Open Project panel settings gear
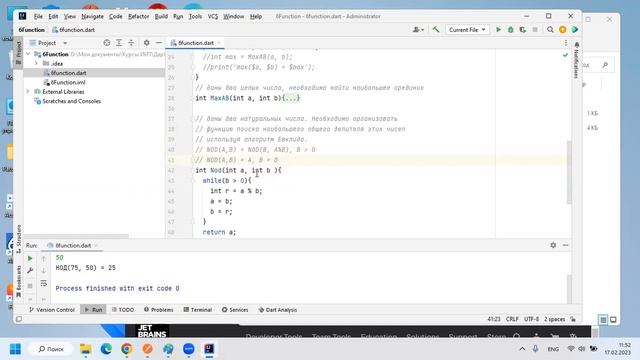This screenshot has height=360, width=640. click(x=147, y=43)
